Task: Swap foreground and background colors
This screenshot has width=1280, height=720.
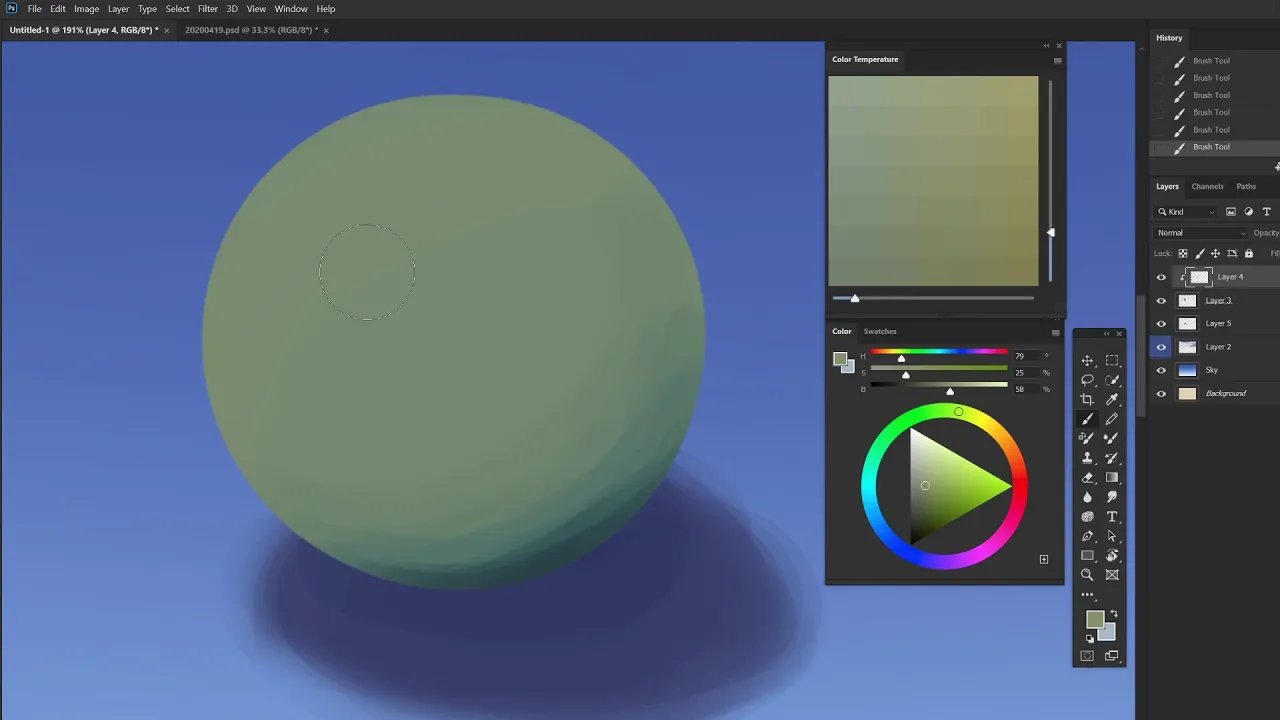Action: coord(1114,614)
